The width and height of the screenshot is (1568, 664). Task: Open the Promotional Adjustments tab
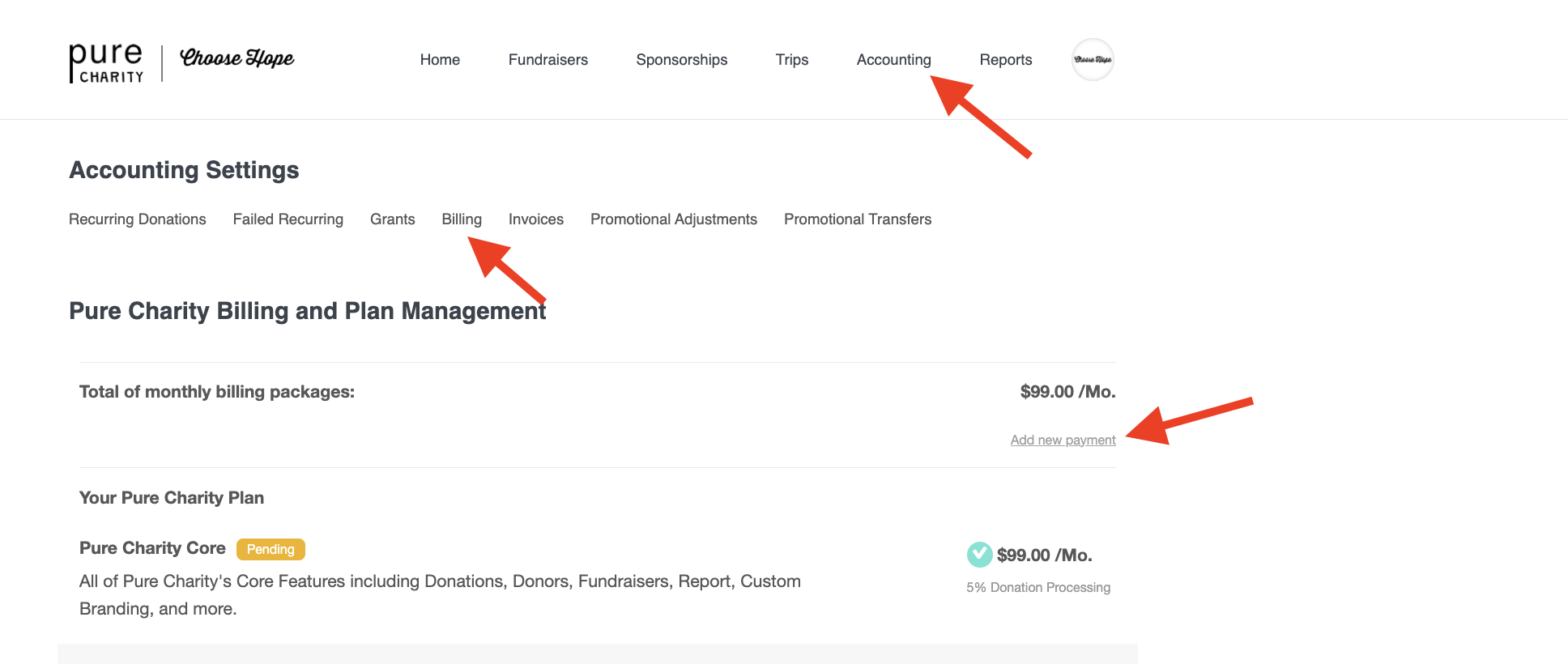tap(673, 219)
